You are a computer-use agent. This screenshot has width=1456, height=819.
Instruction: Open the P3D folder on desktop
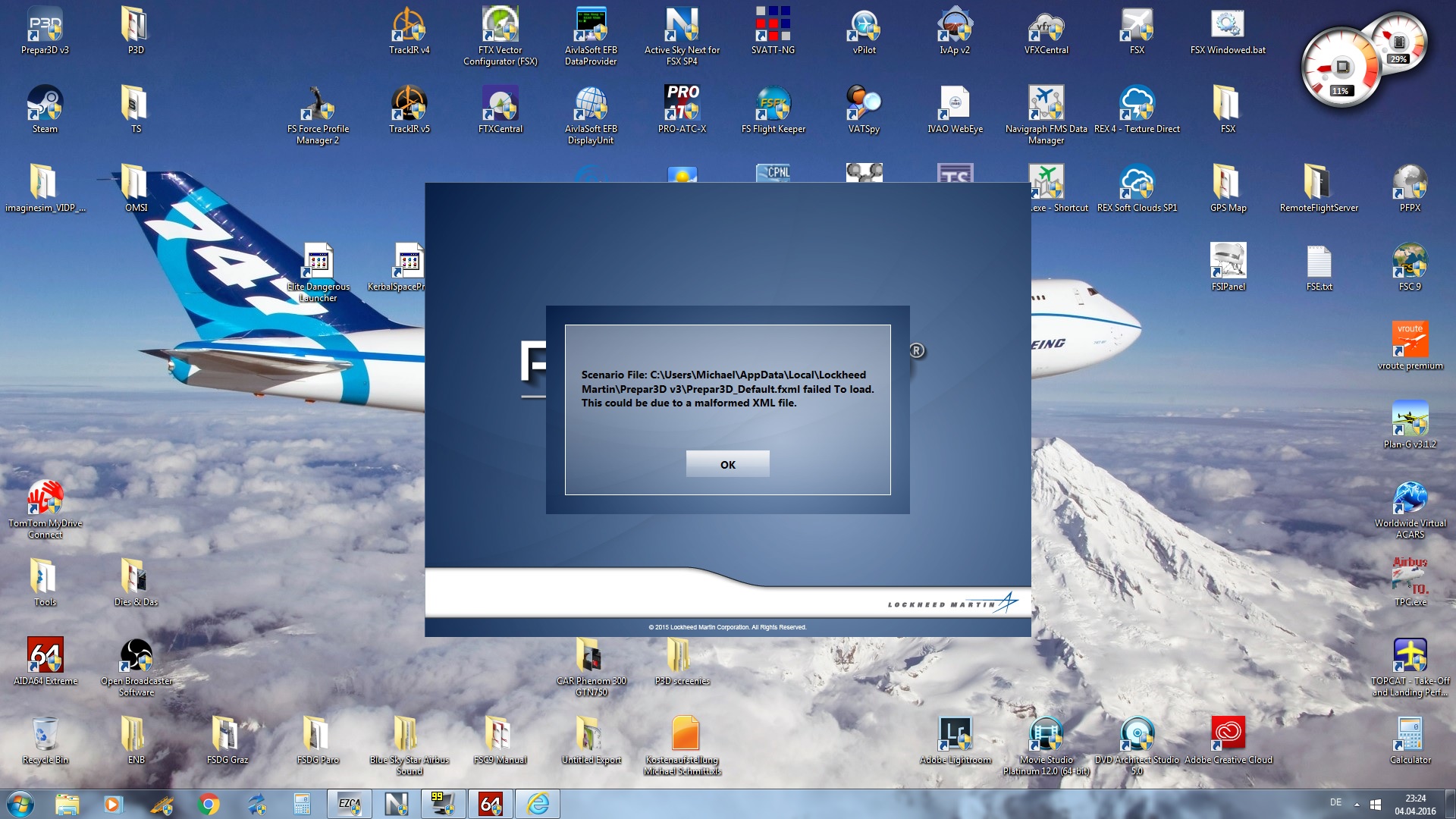click(x=136, y=30)
